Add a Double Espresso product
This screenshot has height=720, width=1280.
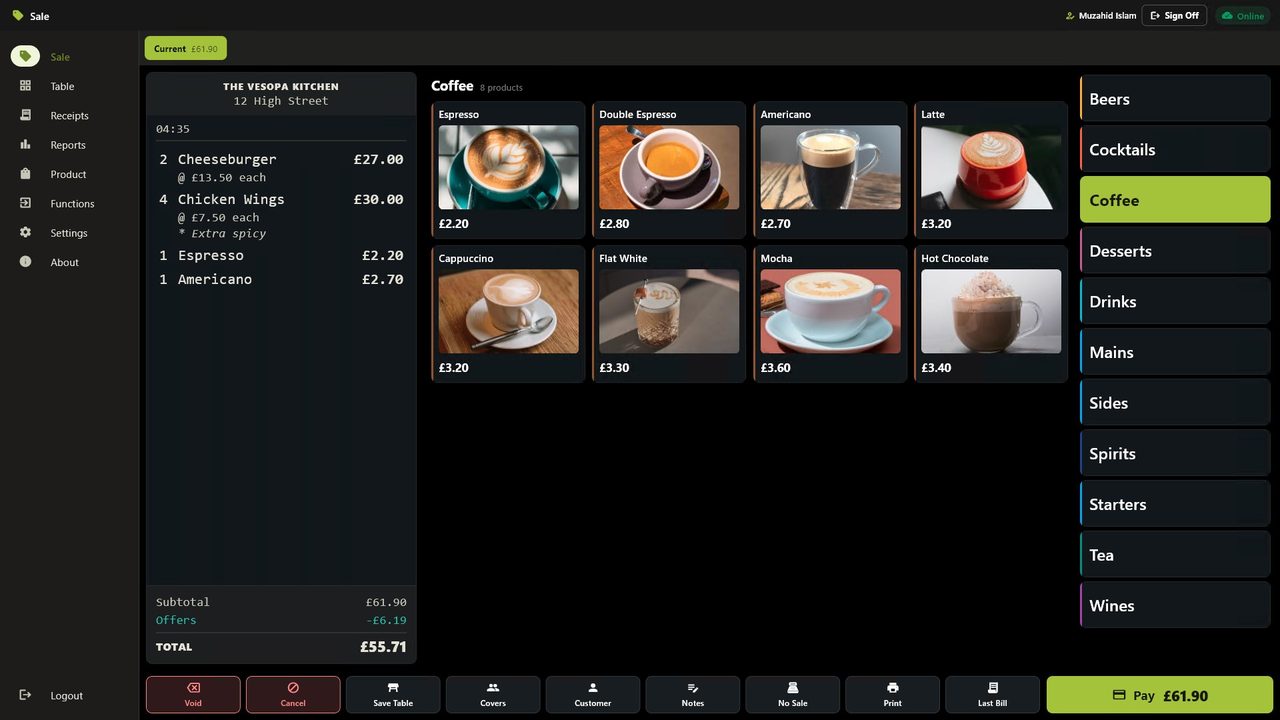pos(669,170)
